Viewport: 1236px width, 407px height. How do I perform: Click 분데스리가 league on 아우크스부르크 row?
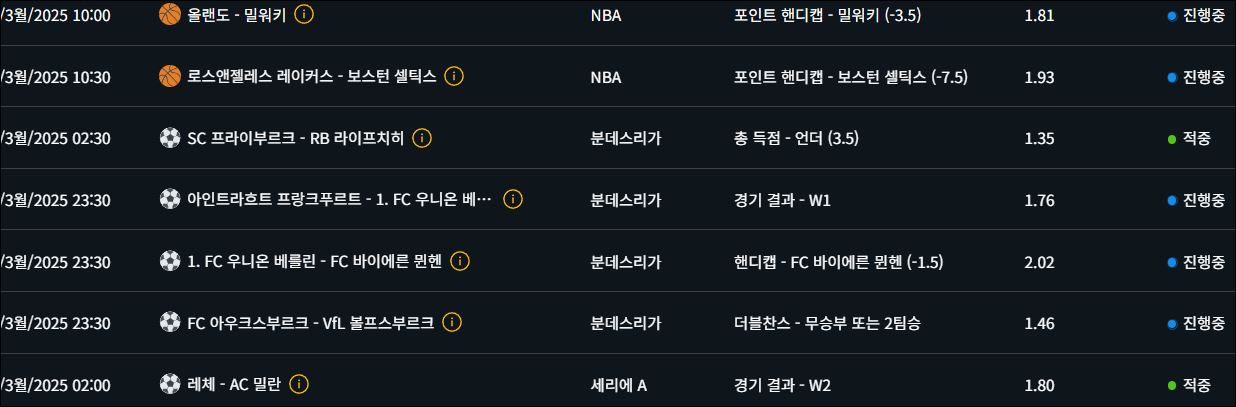tap(625, 323)
